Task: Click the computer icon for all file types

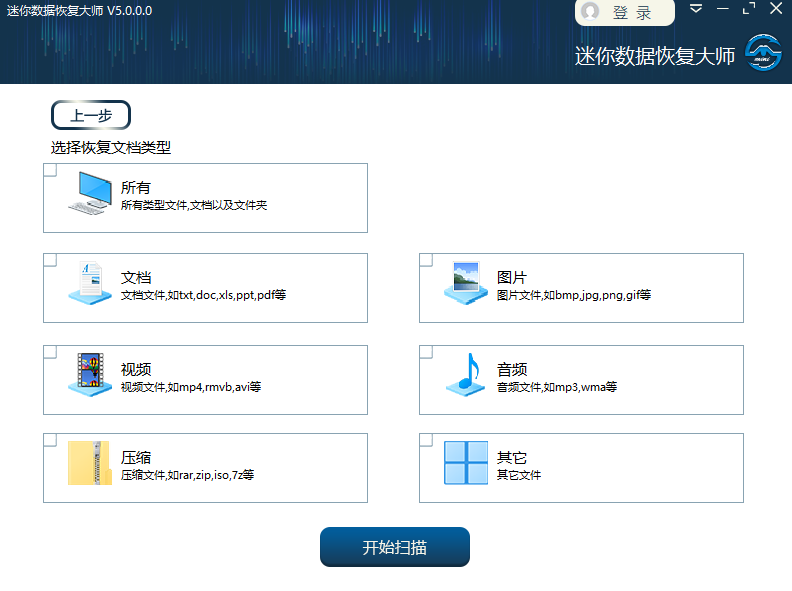Action: coord(90,192)
